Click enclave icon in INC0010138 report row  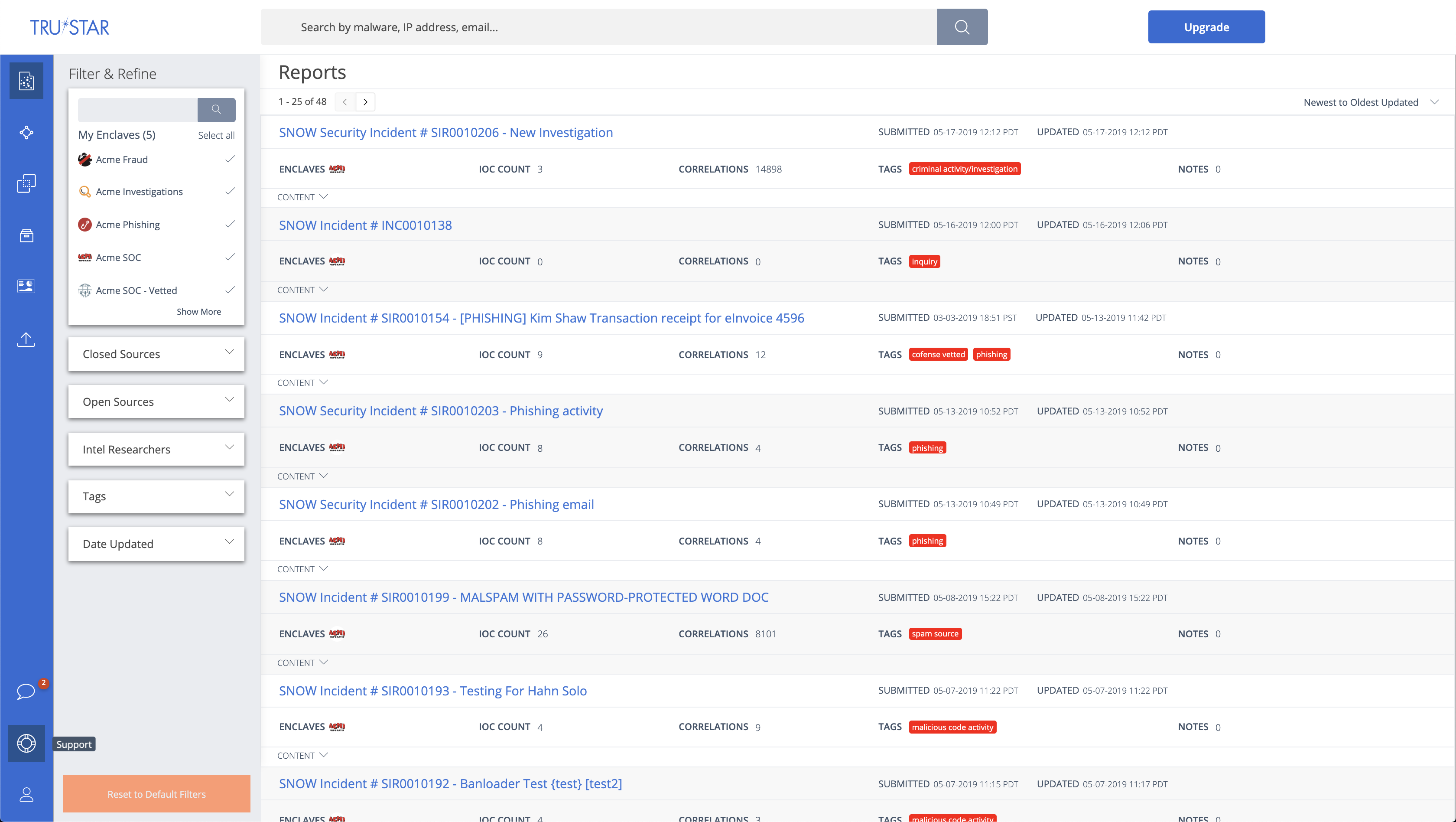click(337, 261)
